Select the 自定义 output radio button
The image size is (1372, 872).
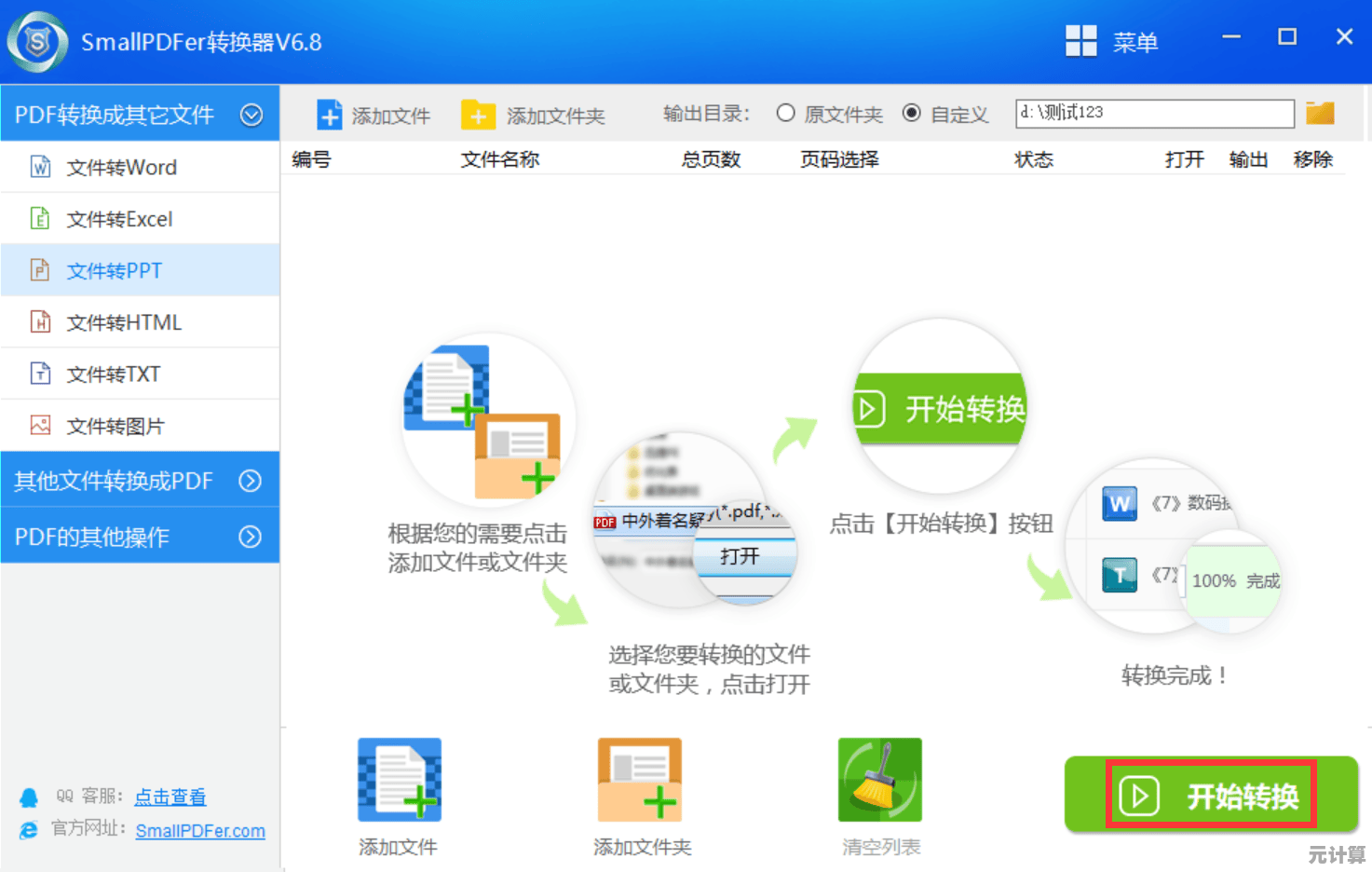point(912,113)
